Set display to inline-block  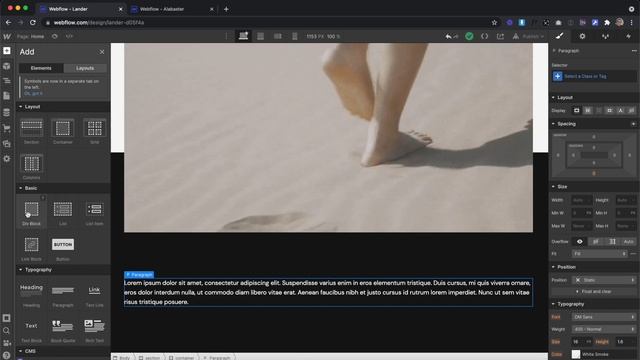tap(610, 111)
